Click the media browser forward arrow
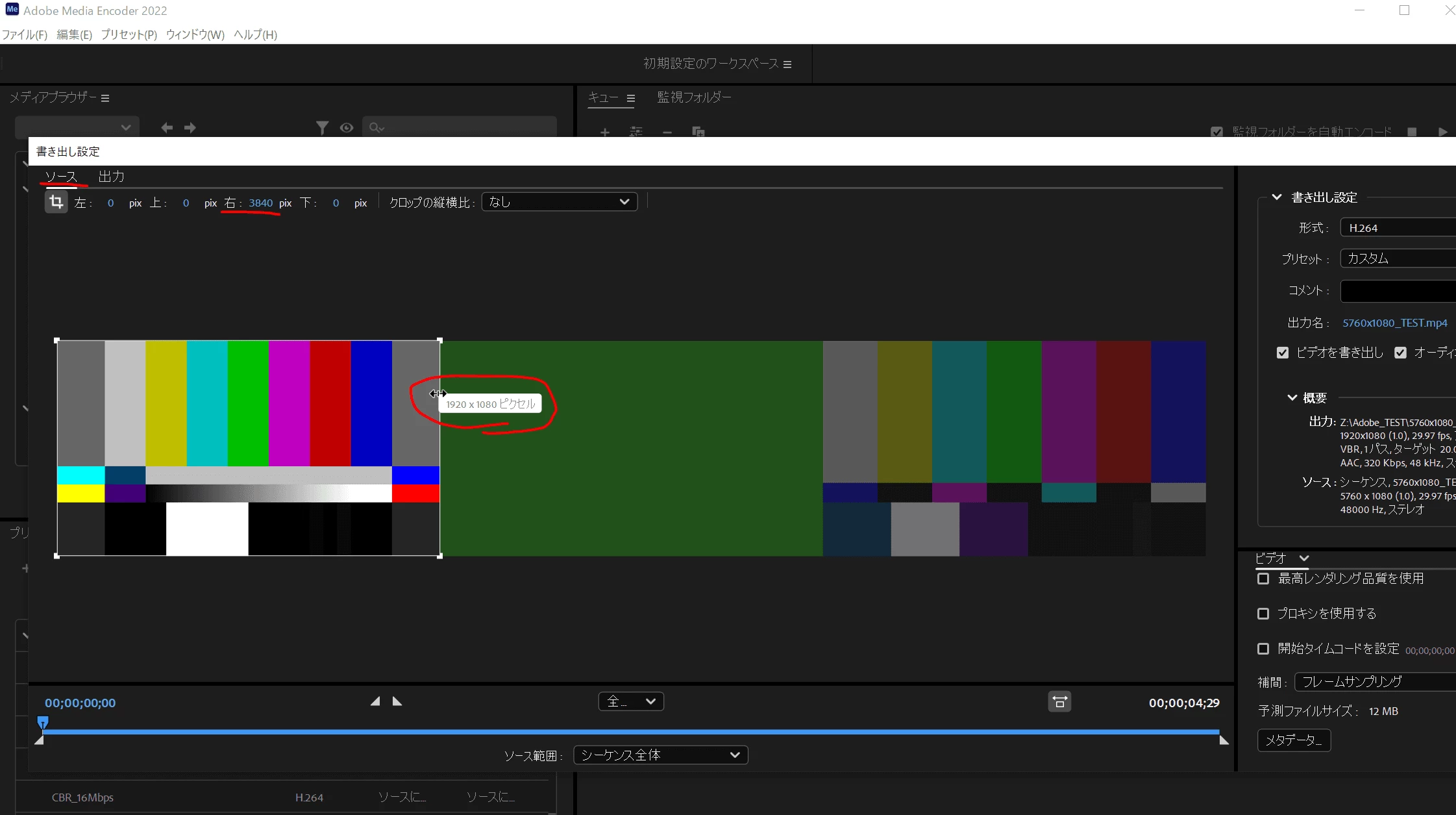This screenshot has height=815, width=1456. point(190,128)
